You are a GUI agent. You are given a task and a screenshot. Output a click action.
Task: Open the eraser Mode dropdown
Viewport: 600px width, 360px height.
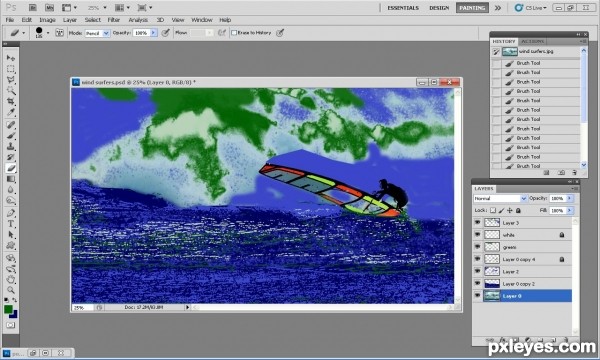[97, 33]
